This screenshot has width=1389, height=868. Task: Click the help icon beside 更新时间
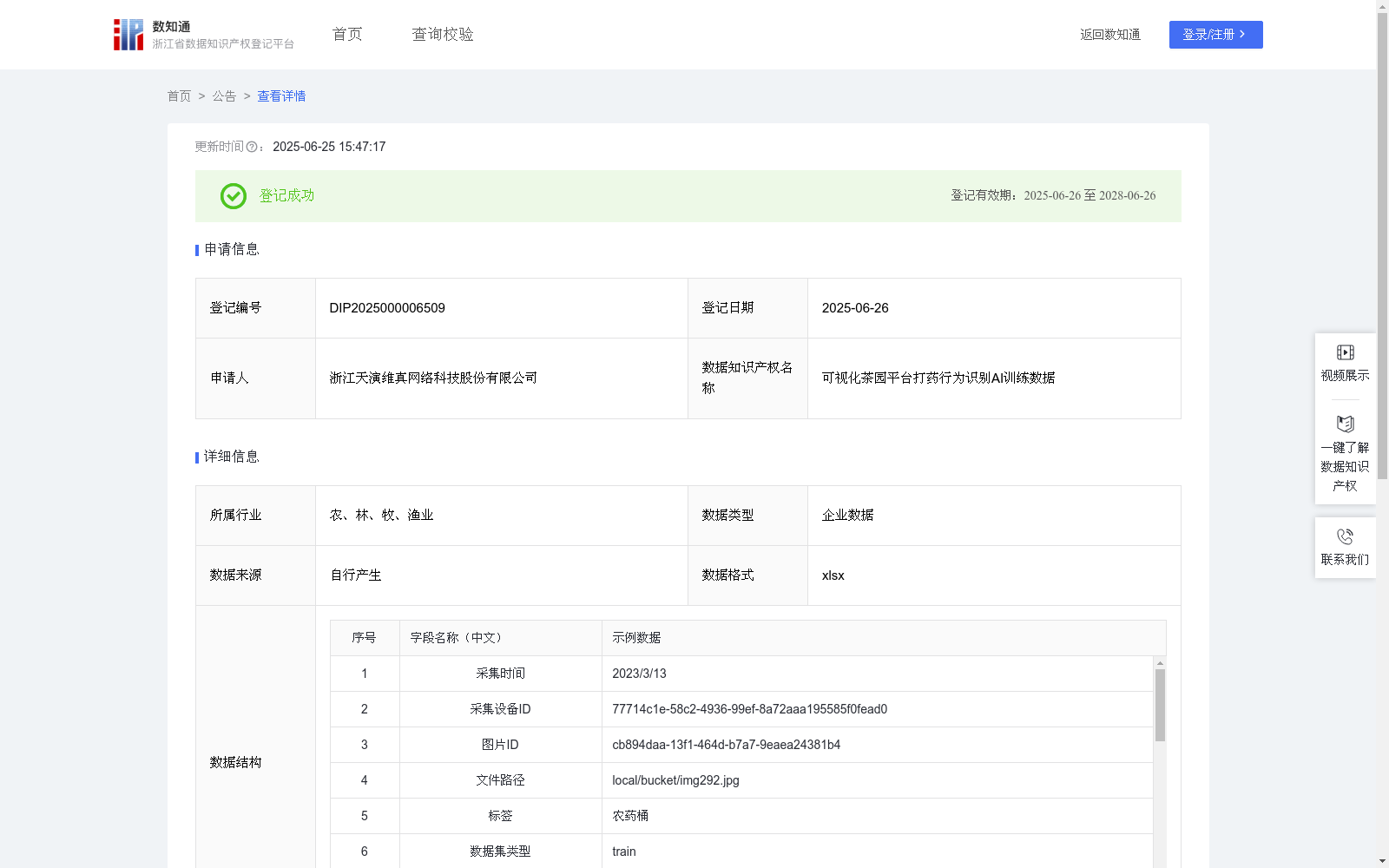(252, 148)
